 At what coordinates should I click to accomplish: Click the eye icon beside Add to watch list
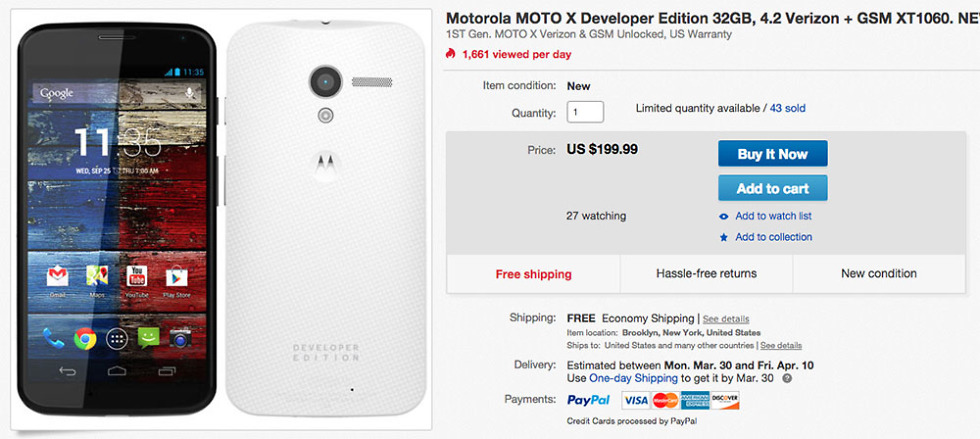(x=724, y=216)
